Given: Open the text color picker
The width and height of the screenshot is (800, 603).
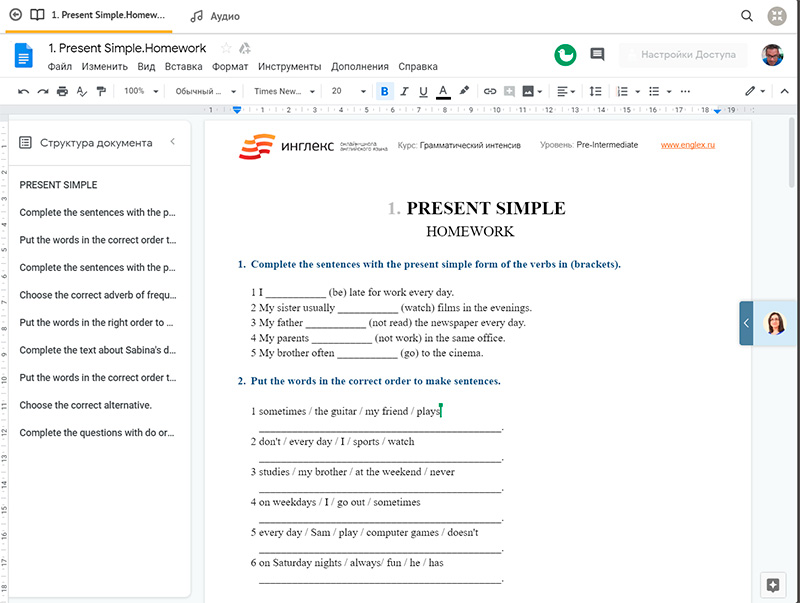Looking at the screenshot, I should [x=443, y=91].
